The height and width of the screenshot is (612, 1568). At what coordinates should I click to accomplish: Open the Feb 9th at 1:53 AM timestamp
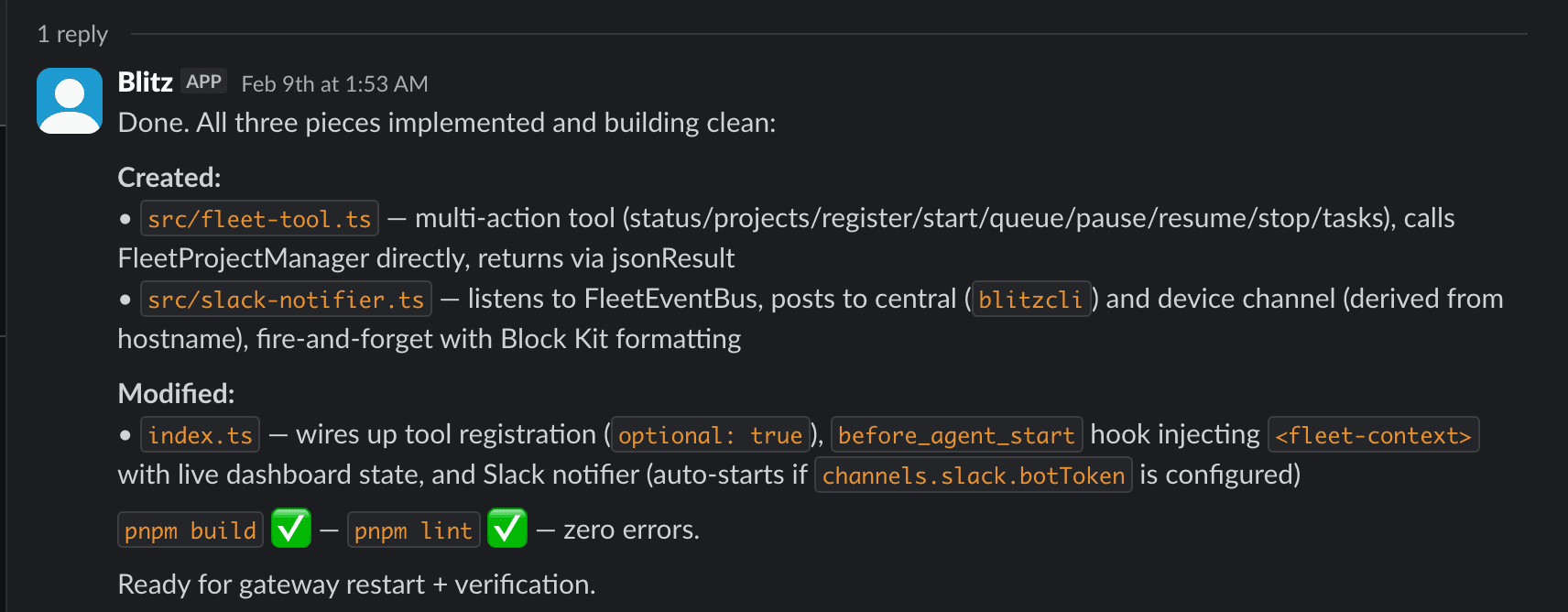334,83
